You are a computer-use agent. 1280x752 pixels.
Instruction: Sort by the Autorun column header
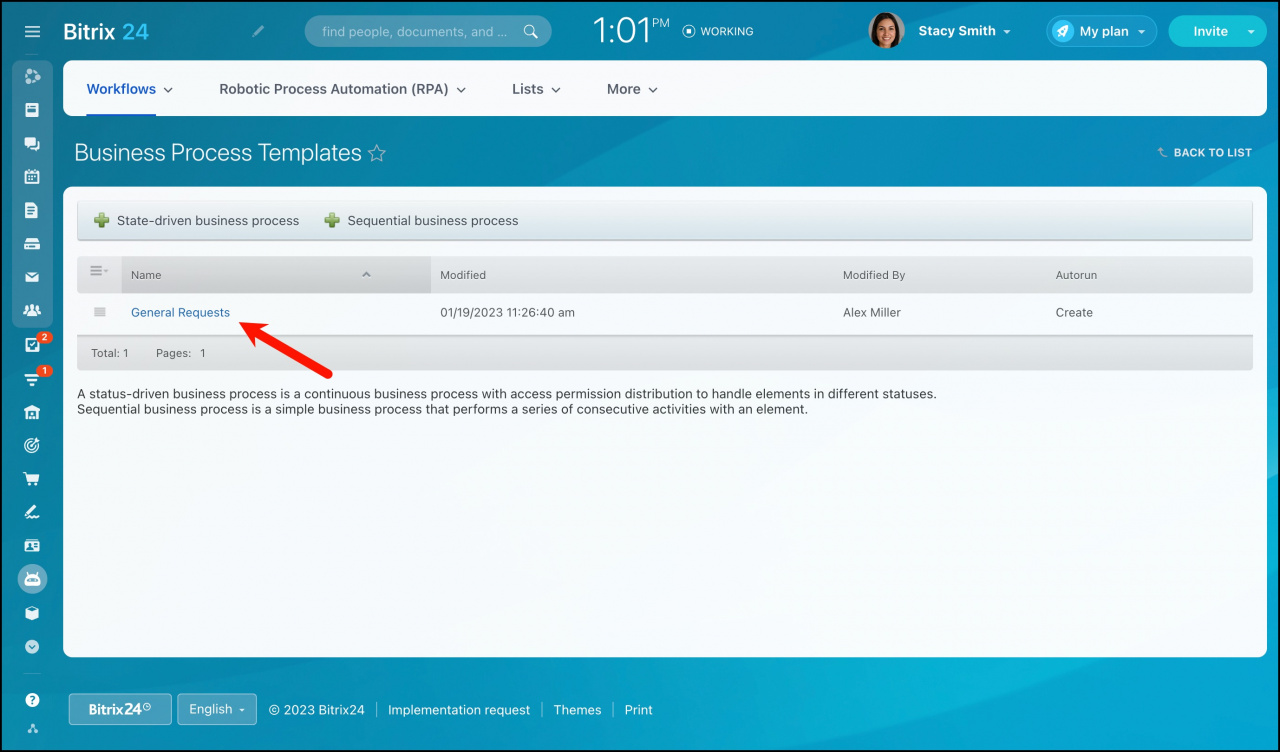click(1149, 275)
